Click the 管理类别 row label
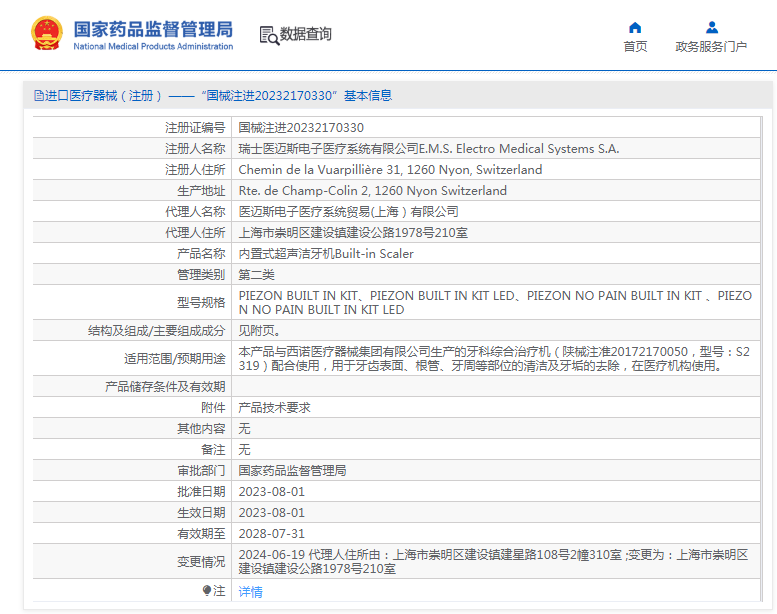777x614 pixels. 201,275
